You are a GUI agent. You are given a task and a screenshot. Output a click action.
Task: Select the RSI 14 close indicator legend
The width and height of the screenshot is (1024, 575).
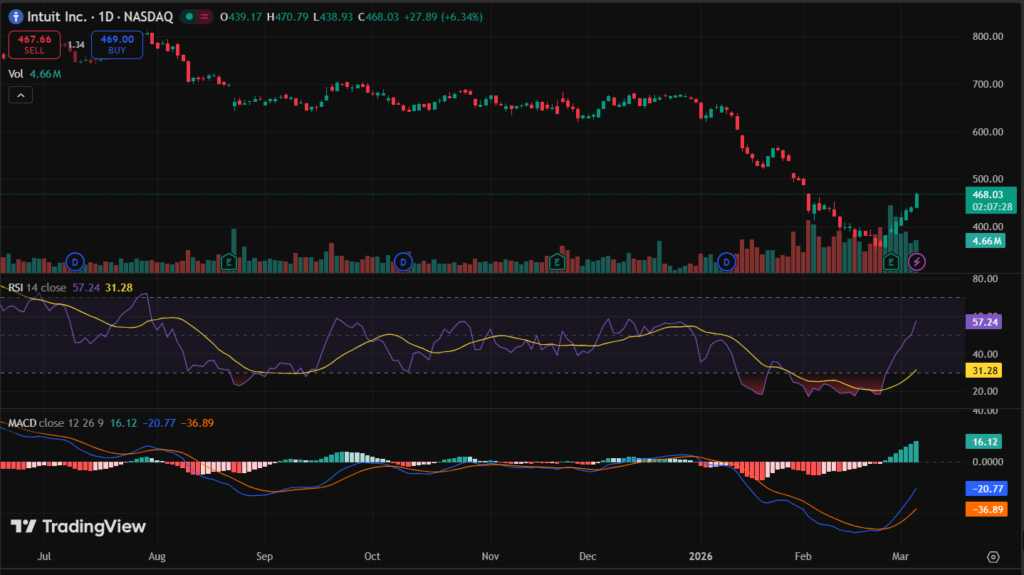tap(37, 288)
